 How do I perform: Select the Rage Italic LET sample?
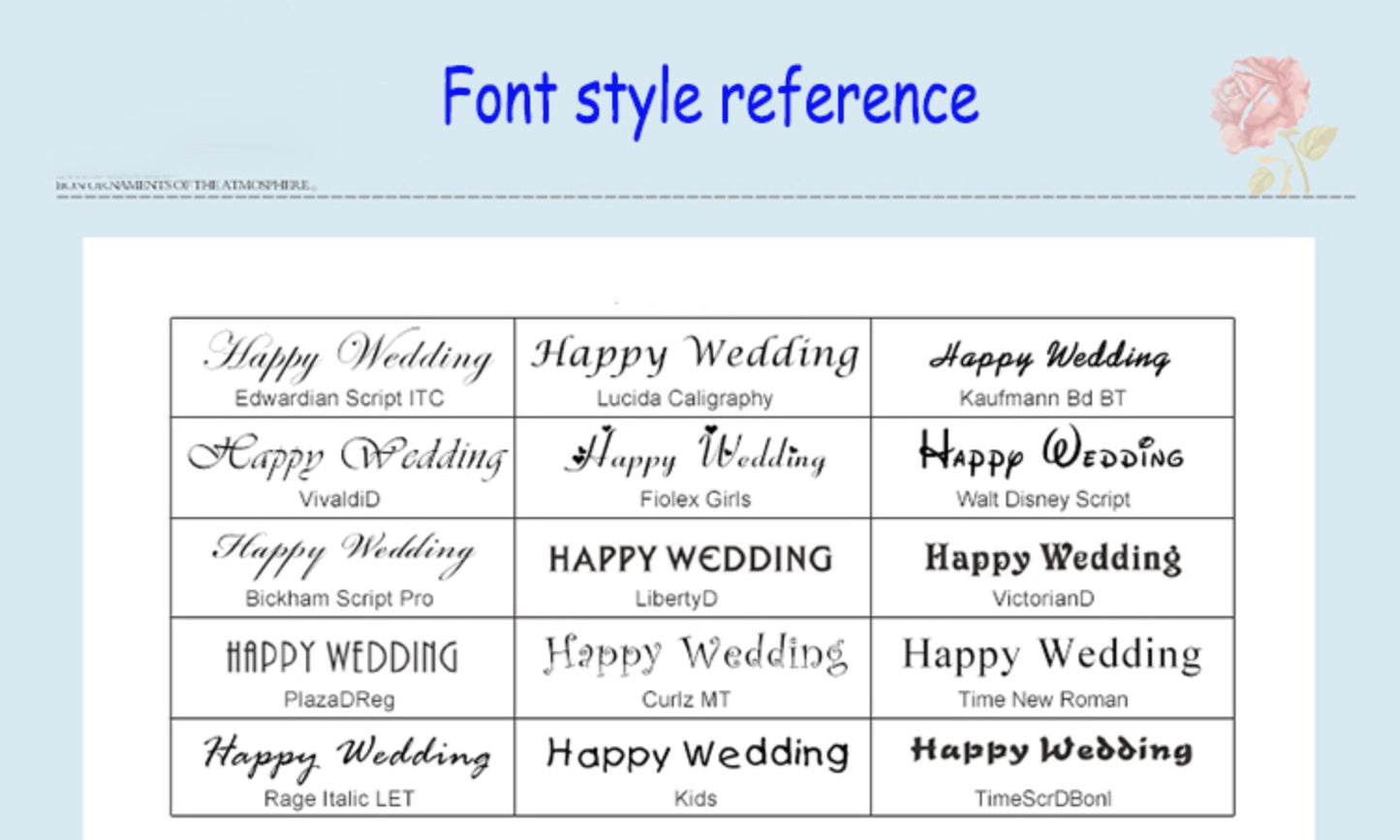point(346,756)
